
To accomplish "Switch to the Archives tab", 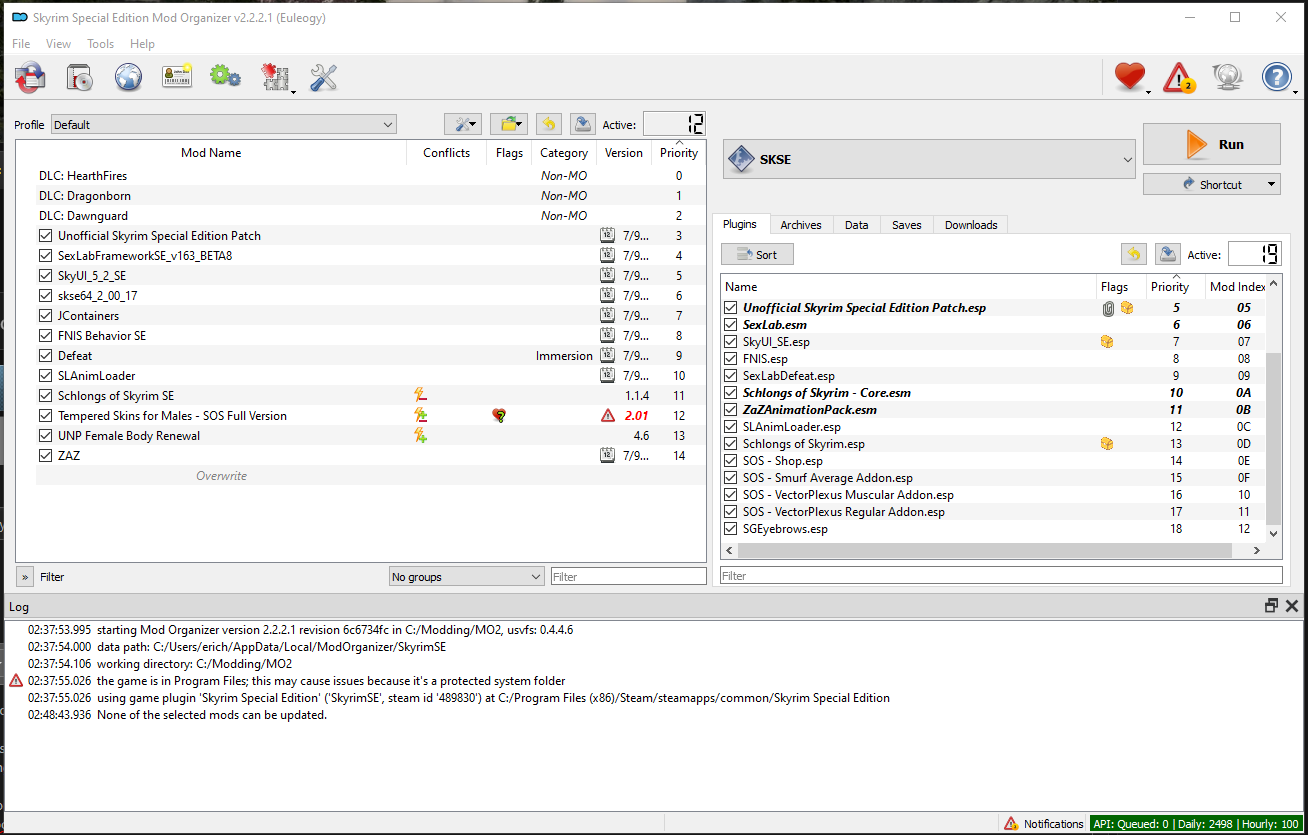I will pyautogui.click(x=801, y=225).
